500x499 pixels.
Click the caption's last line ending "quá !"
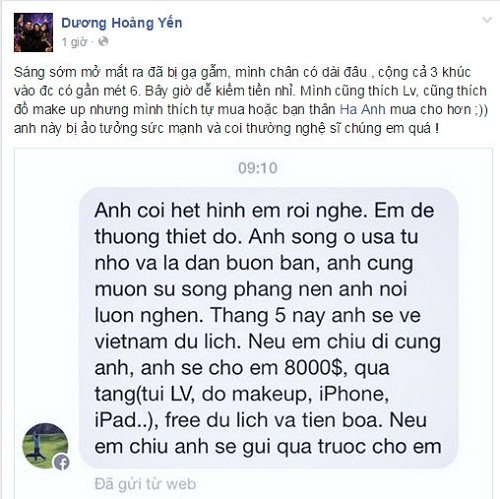point(226,128)
